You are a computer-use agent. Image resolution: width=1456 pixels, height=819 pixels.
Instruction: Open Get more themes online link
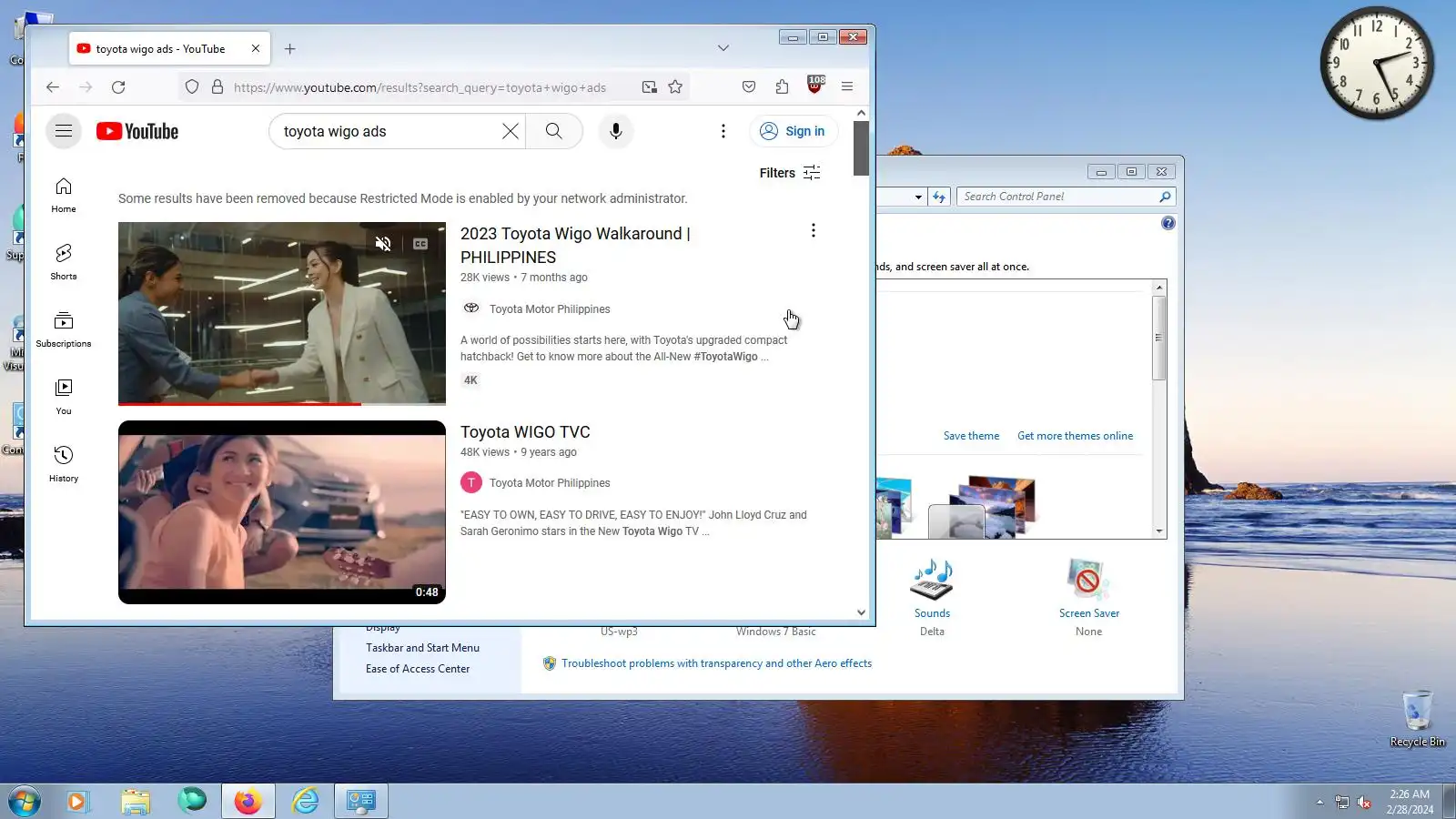(1075, 436)
